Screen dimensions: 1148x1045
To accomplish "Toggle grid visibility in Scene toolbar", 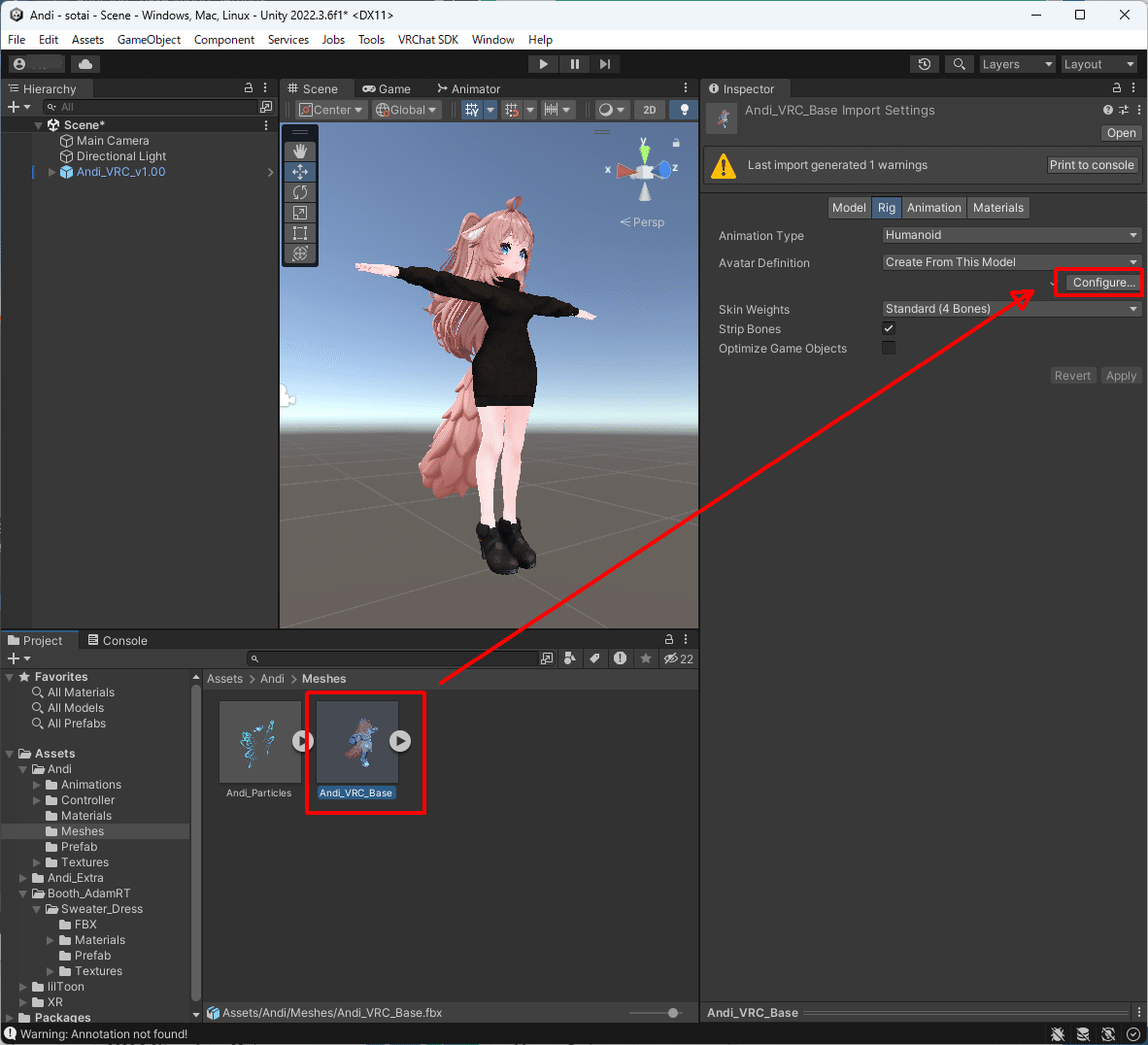I will (472, 110).
